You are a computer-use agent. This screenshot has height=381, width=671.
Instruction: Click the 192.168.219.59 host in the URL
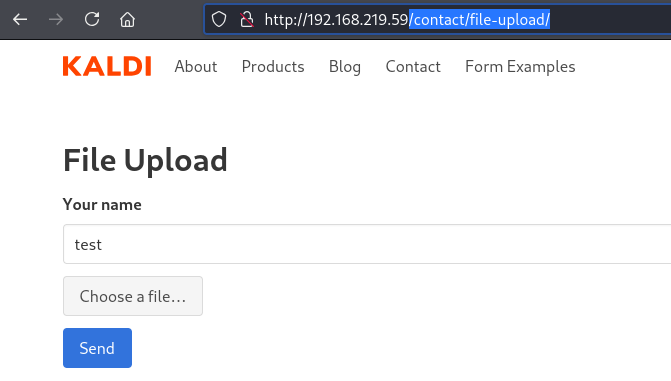point(358,20)
